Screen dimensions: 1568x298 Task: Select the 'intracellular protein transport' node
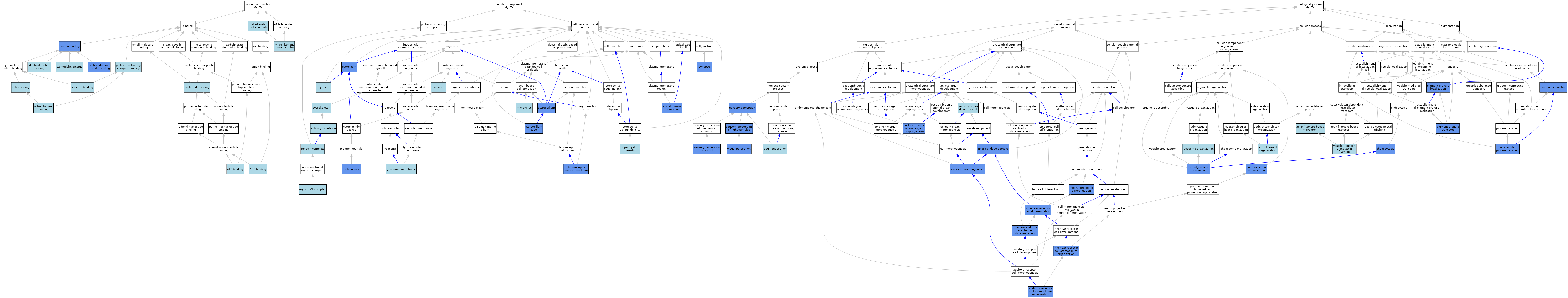[x=1507, y=149]
